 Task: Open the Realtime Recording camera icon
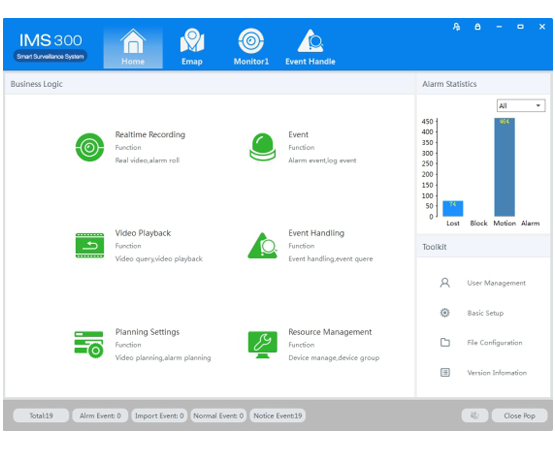click(90, 147)
